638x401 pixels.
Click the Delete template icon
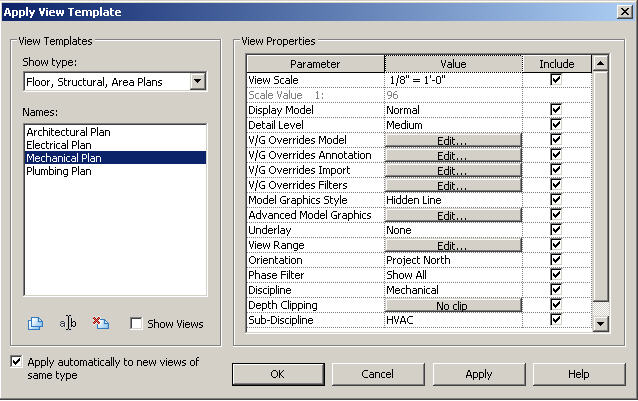101,323
